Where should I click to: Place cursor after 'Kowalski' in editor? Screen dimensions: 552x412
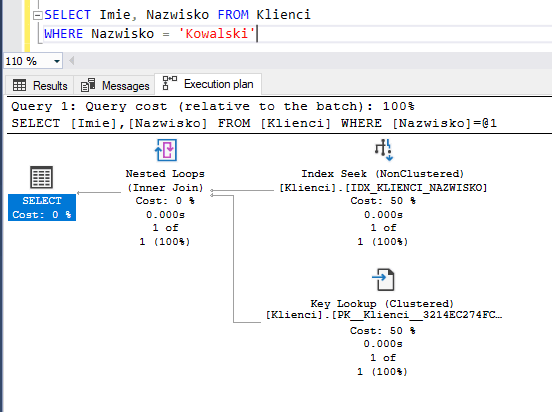click(x=256, y=34)
